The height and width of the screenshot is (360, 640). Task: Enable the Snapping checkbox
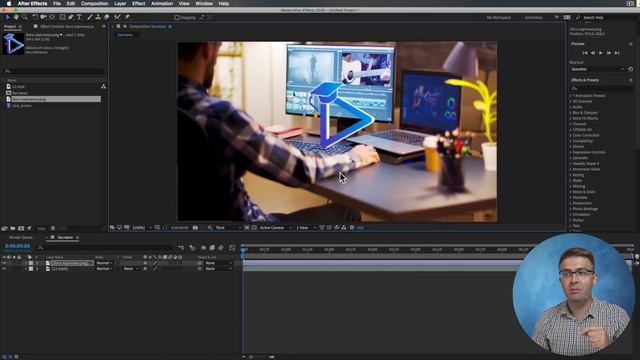coord(177,18)
